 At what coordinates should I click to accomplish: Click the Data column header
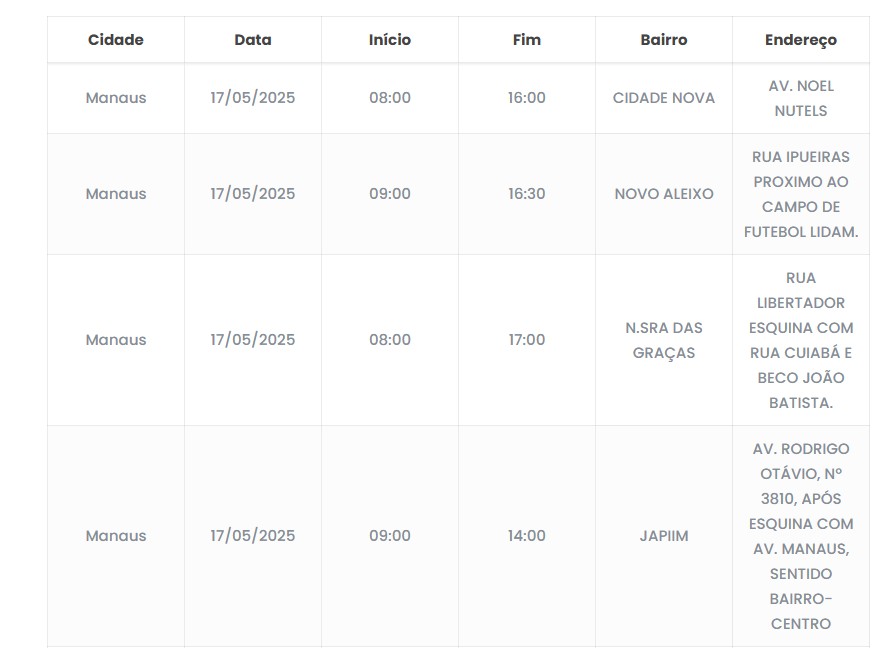click(253, 40)
